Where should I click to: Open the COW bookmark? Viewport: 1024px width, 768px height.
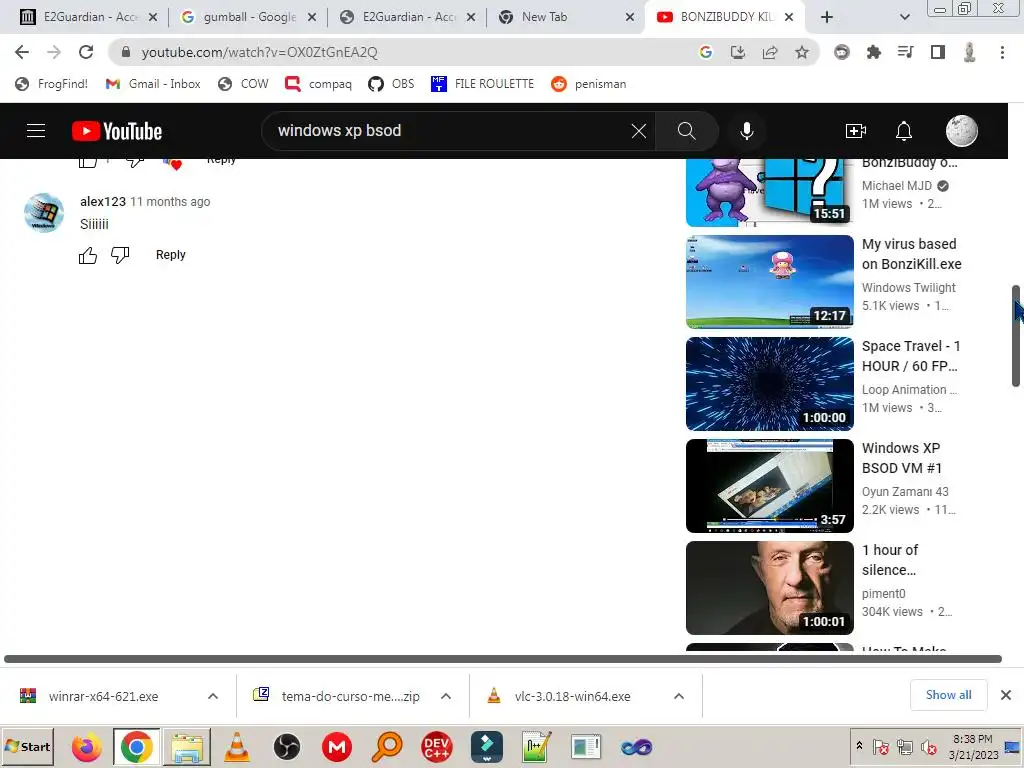click(244, 84)
